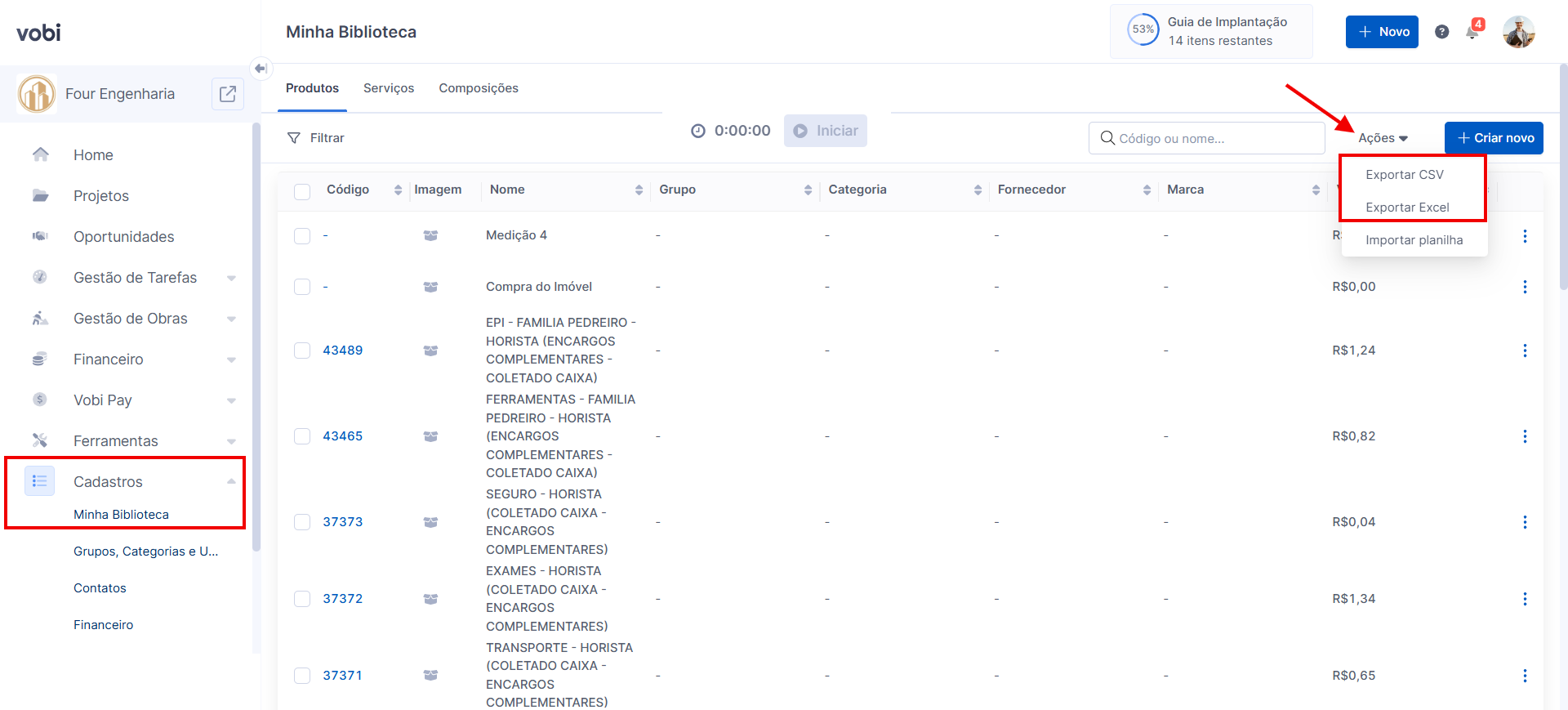Expand Financeiro submenu arrow
The width and height of the screenshot is (1568, 710).
click(x=231, y=359)
